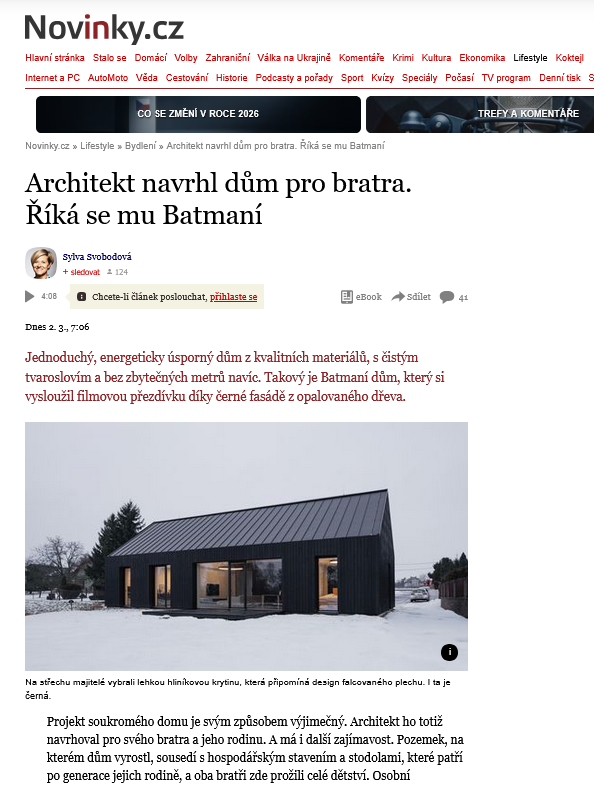The height and width of the screenshot is (786, 594).
Task: Click the photo info icon
Action: click(x=449, y=652)
